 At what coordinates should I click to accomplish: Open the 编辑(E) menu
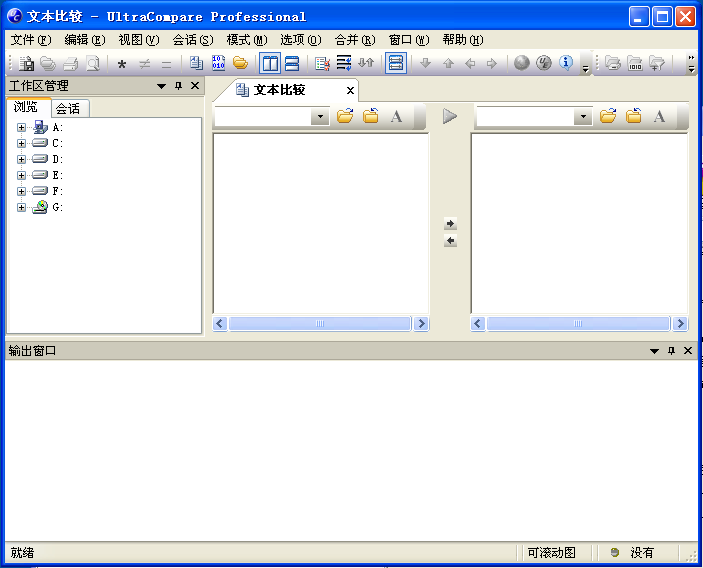pyautogui.click(x=85, y=40)
